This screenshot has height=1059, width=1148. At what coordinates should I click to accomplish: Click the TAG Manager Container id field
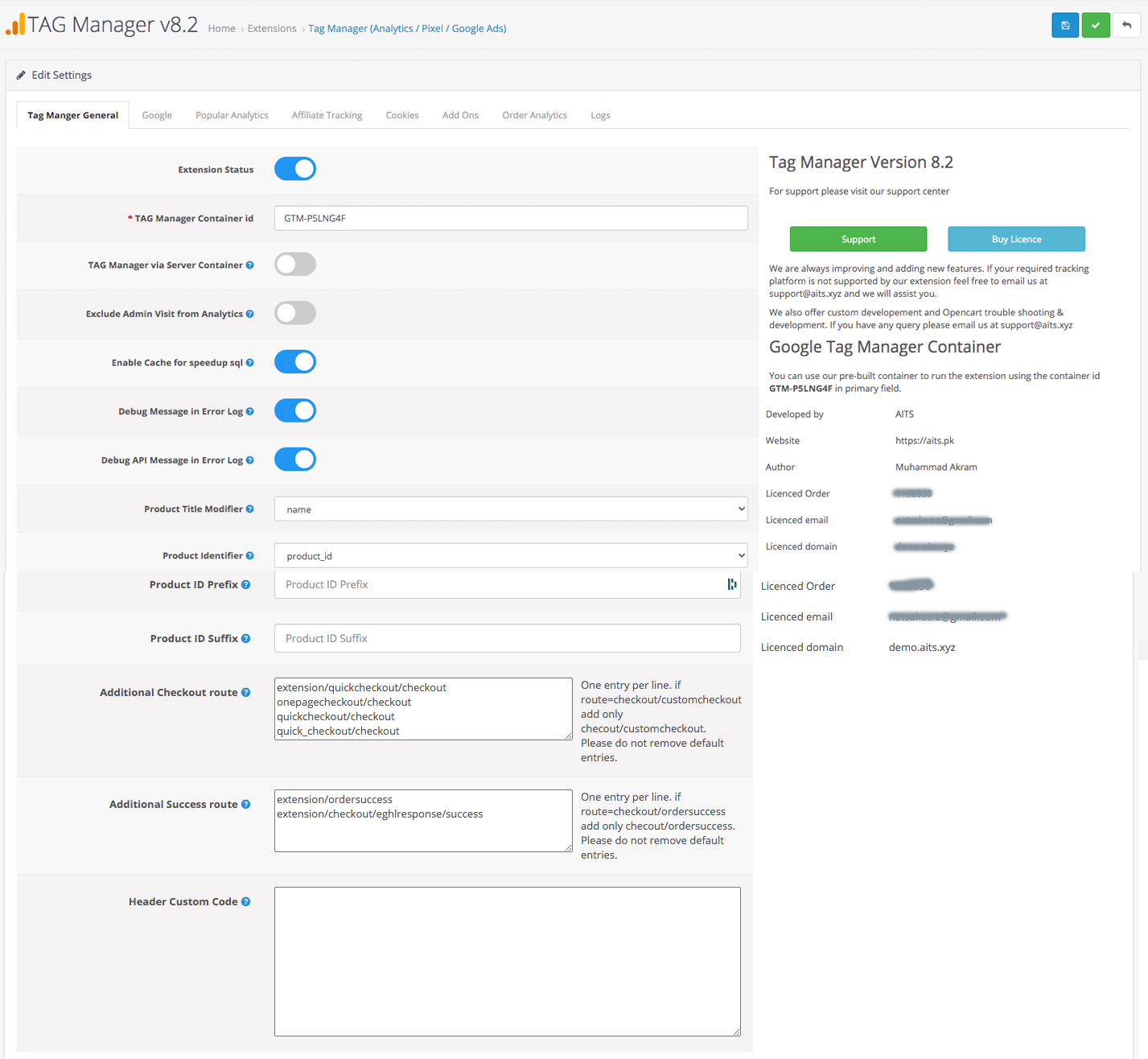511,218
